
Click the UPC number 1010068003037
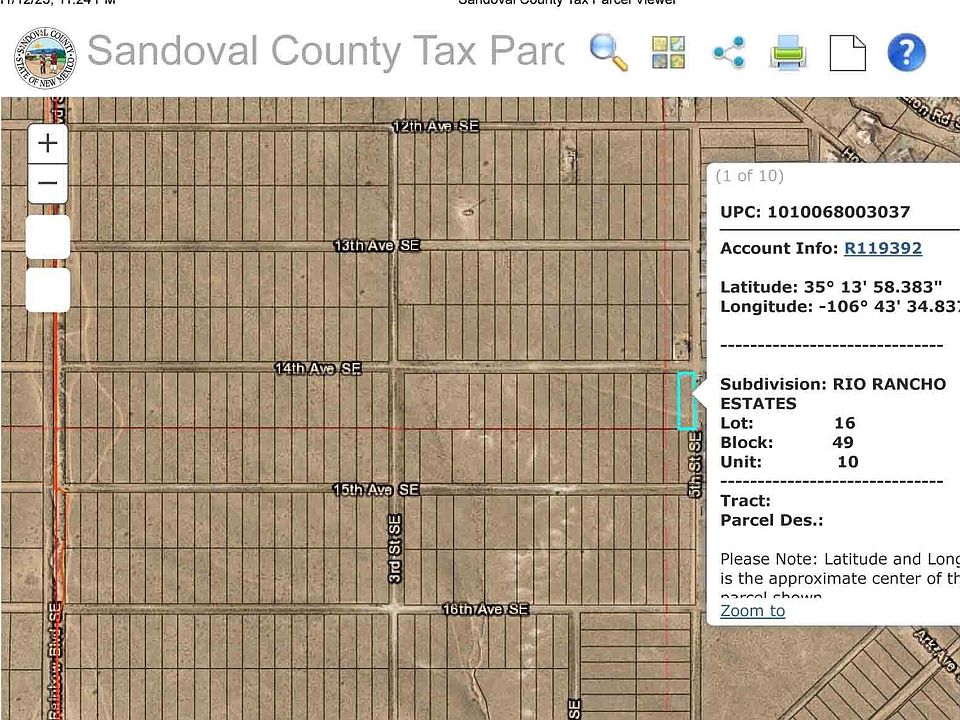point(838,212)
